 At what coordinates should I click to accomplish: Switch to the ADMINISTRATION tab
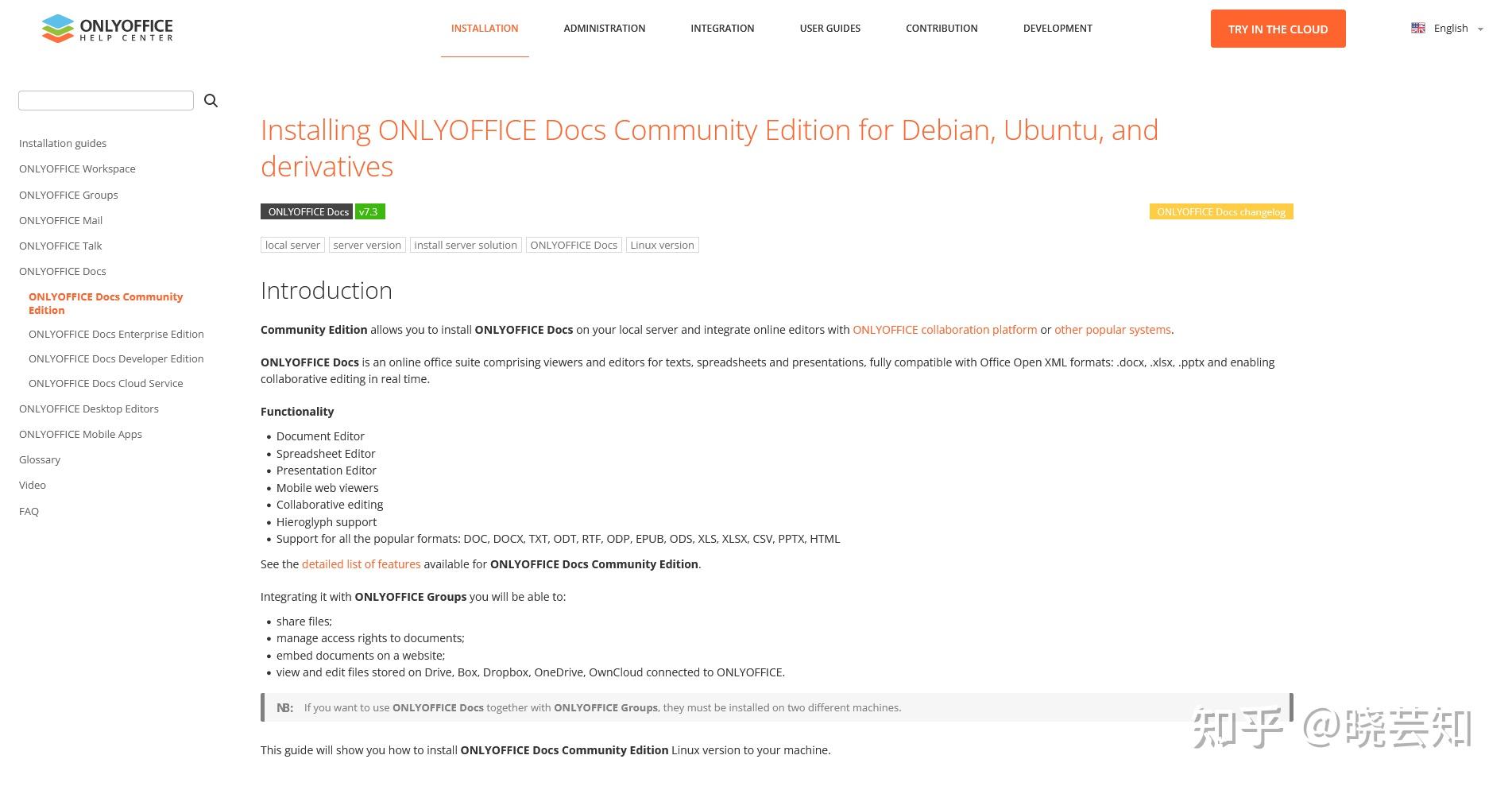point(604,28)
